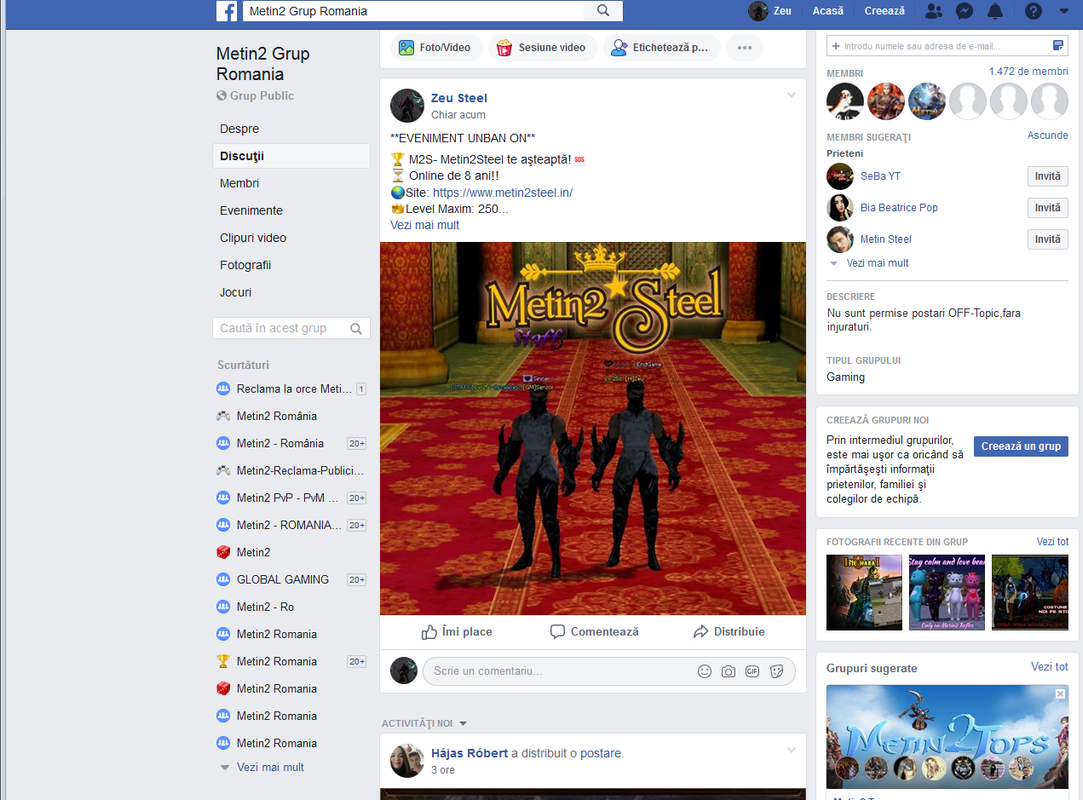Screen dimensions: 1083x800
Task: Insert emoji in comment box
Action: pyautogui.click(x=705, y=672)
